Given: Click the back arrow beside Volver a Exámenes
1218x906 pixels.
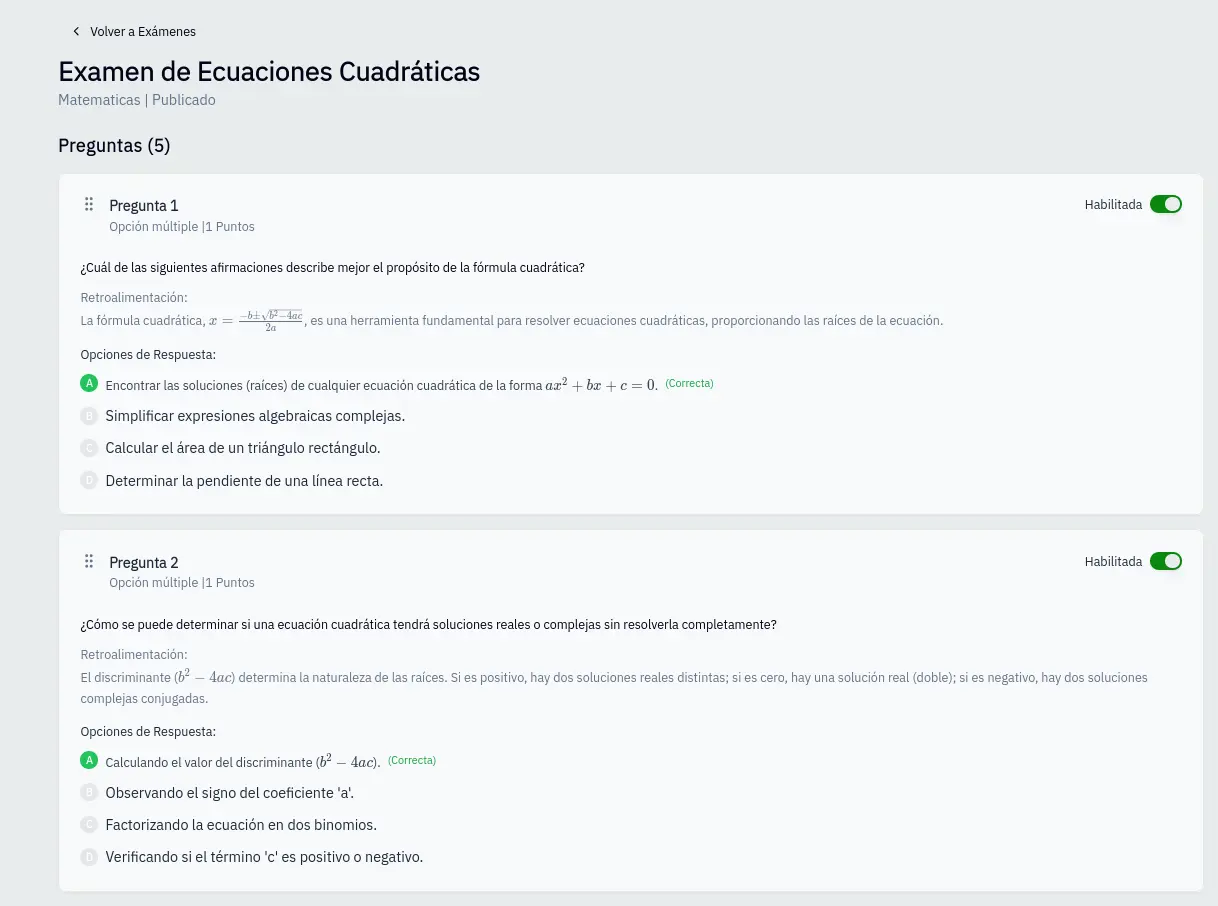Looking at the screenshot, I should (76, 32).
